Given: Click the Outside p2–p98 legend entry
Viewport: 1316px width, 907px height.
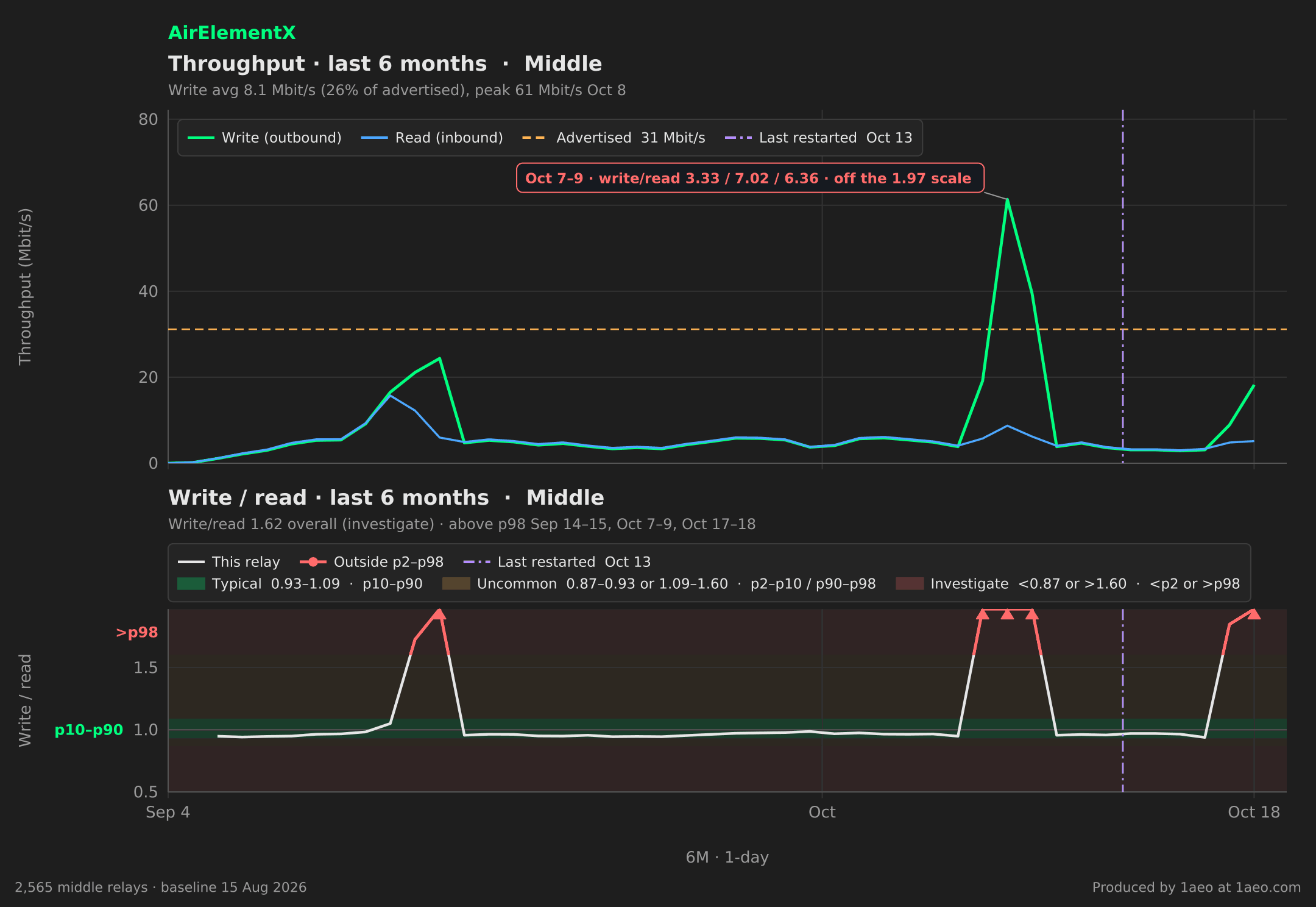Looking at the screenshot, I should coord(372,562).
